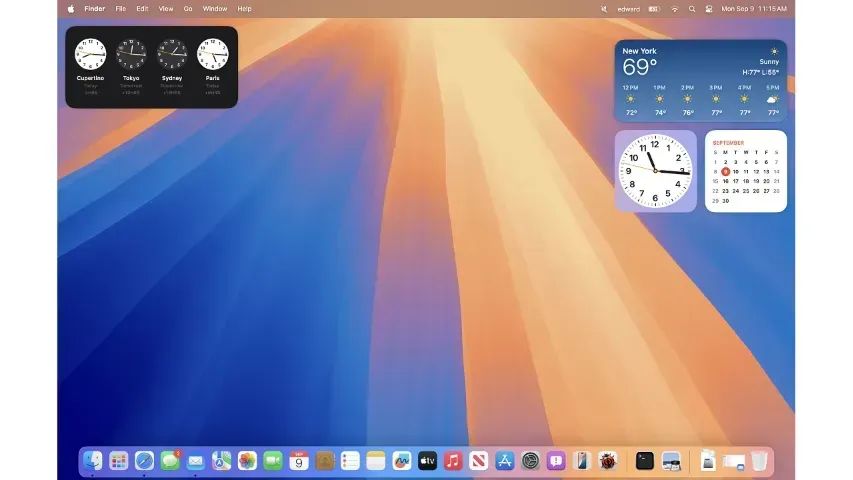The width and height of the screenshot is (853, 480).
Task: Open Safari from the Dock
Action: pos(145,461)
